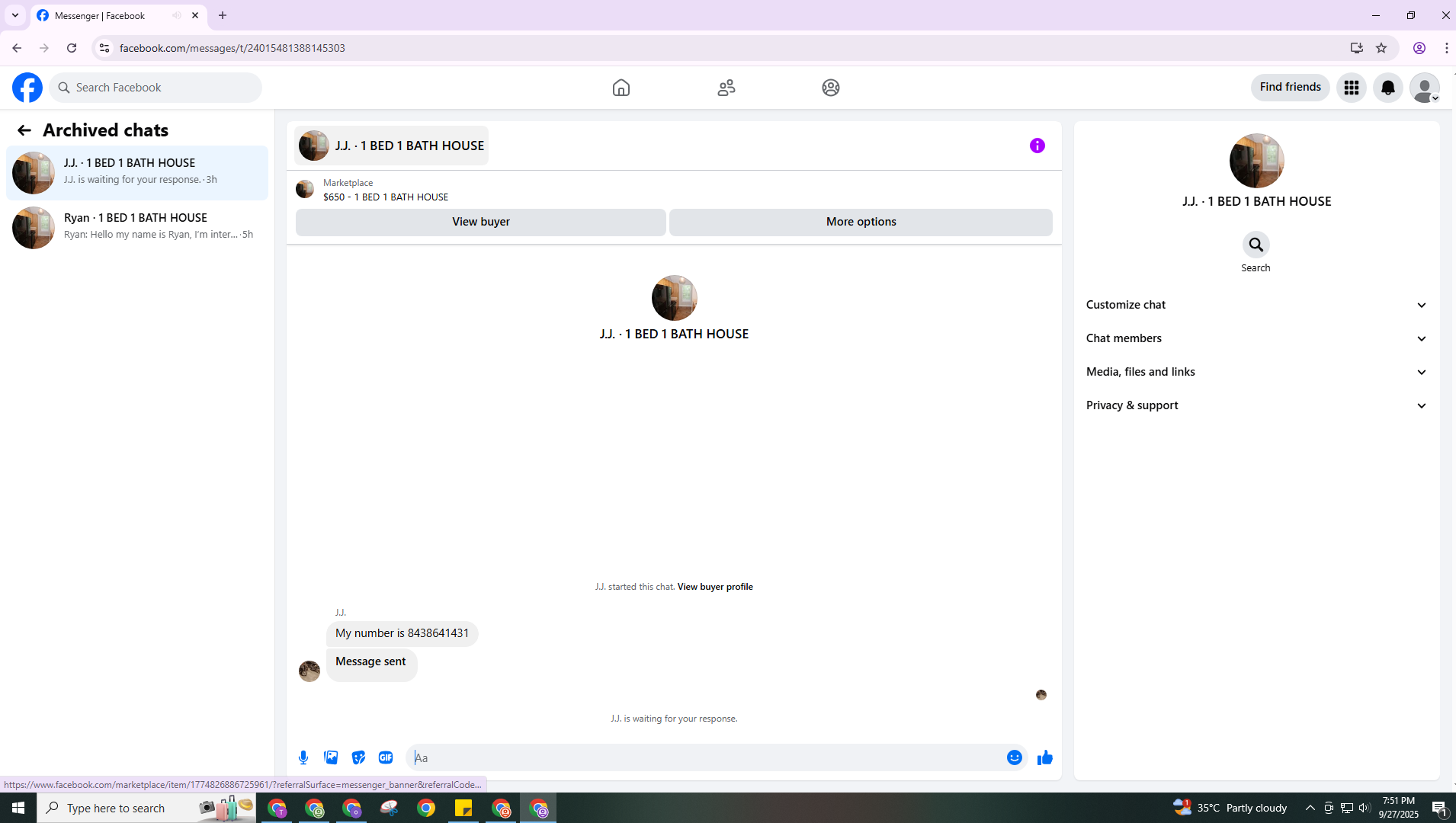Open Chrome tab search dropdown
The image size is (1456, 823).
pos(15,15)
